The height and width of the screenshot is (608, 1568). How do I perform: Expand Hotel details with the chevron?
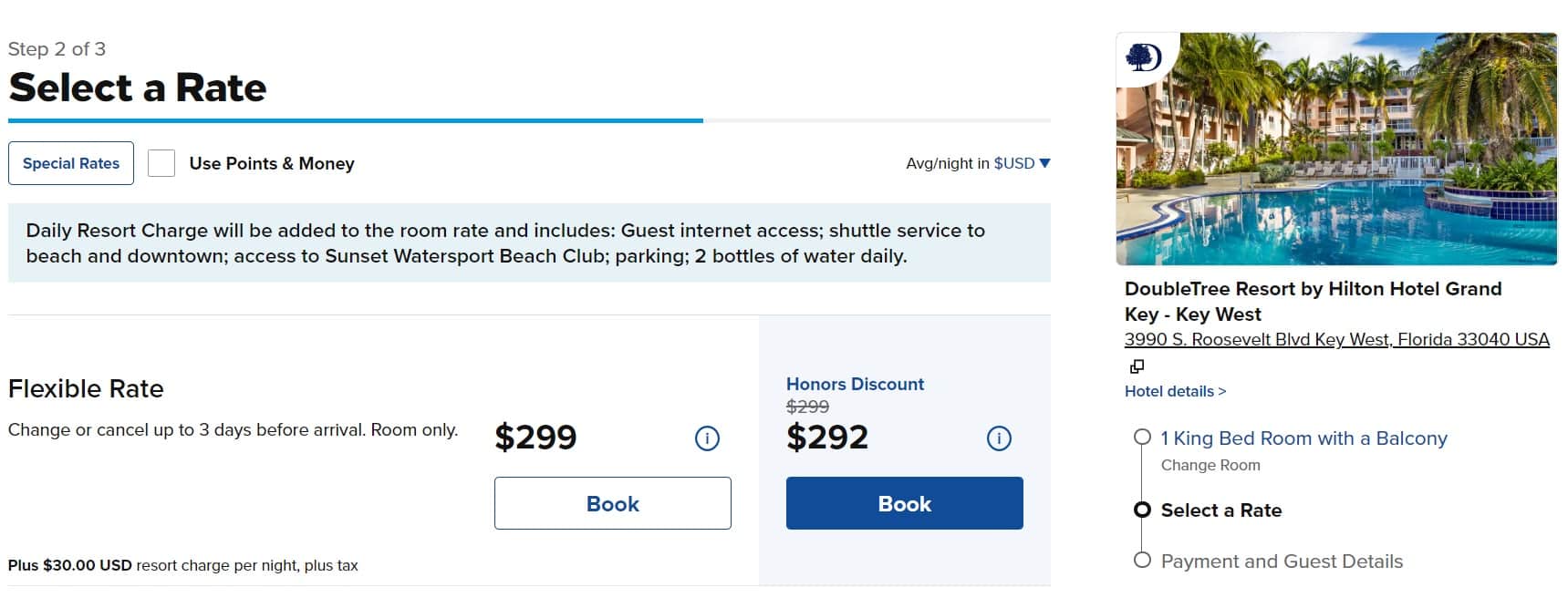coord(1222,391)
